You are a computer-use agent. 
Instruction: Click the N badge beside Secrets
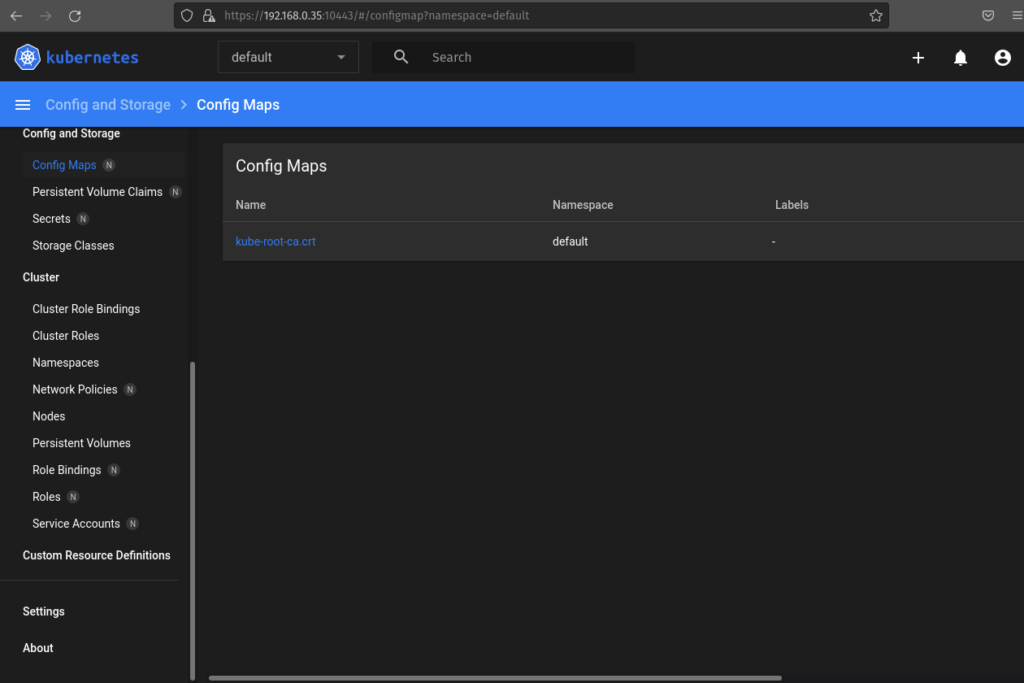(x=82, y=219)
